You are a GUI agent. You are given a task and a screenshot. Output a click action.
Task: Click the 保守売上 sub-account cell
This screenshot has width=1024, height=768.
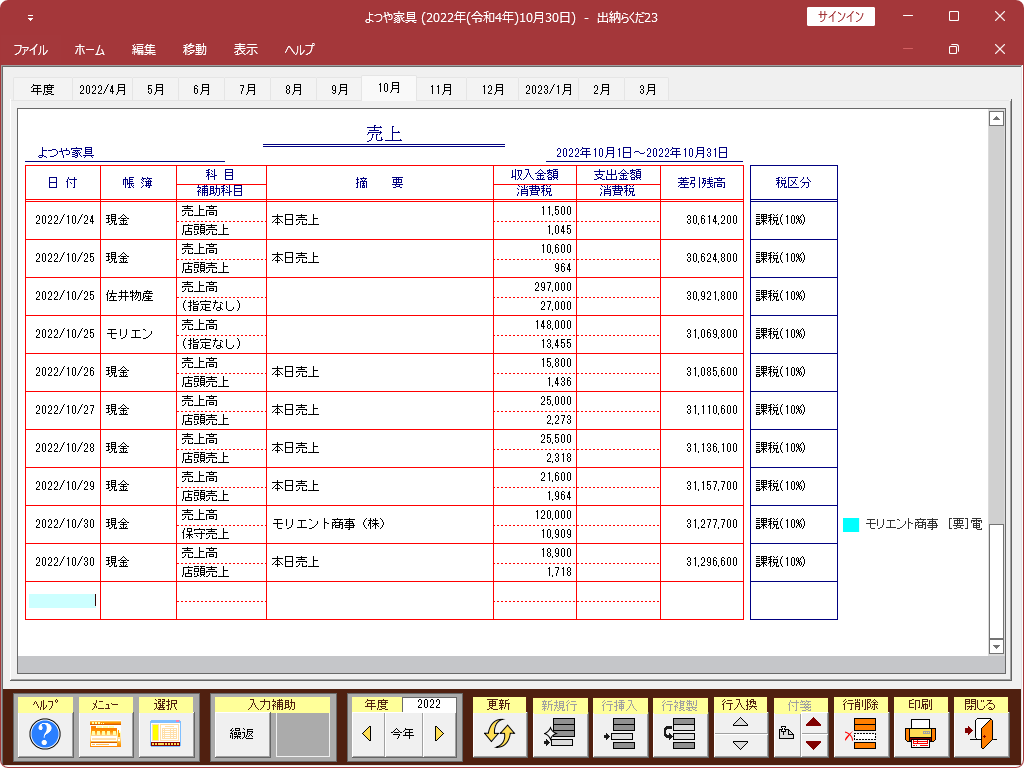point(221,534)
